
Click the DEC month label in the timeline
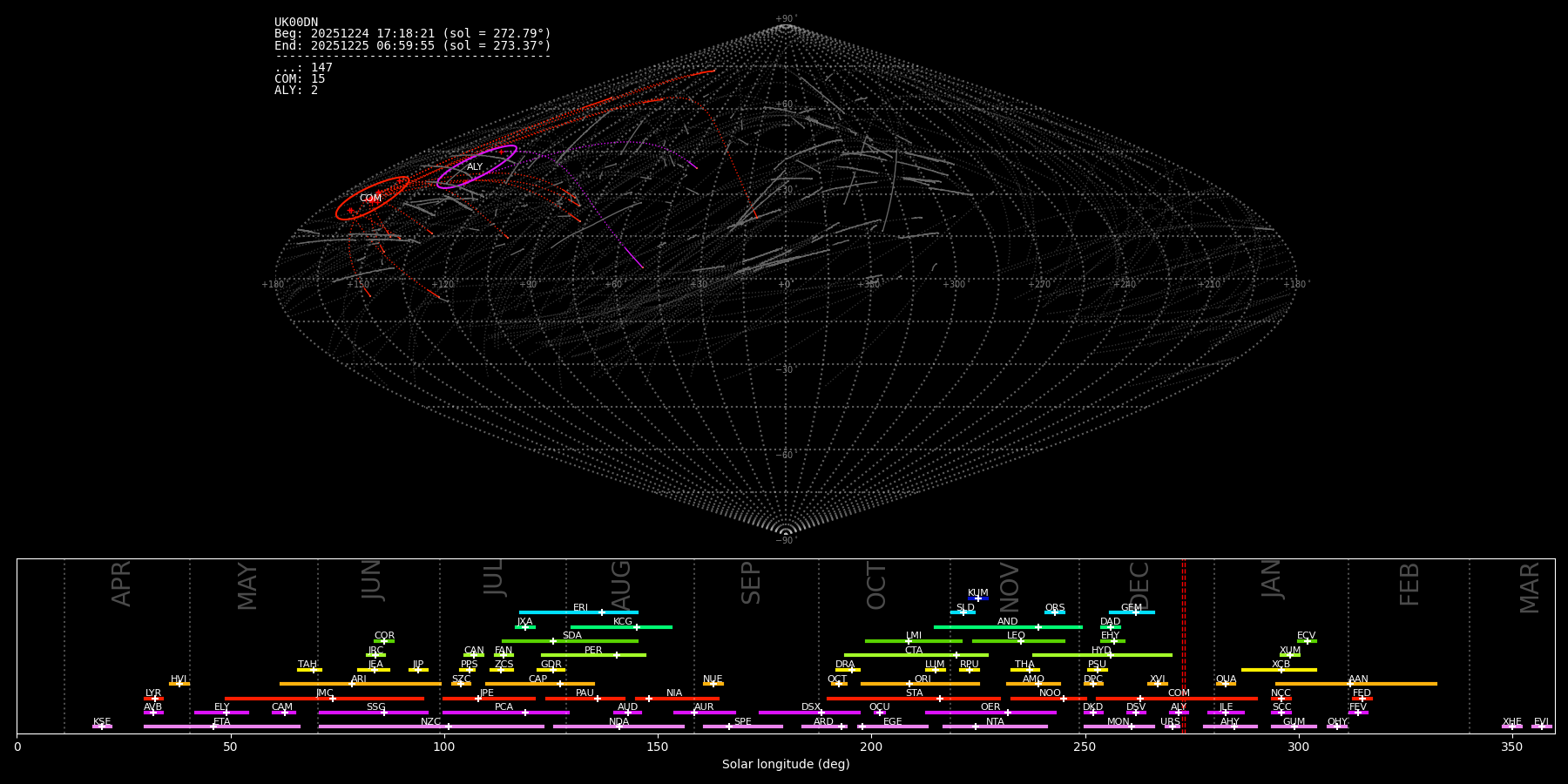tap(1140, 585)
